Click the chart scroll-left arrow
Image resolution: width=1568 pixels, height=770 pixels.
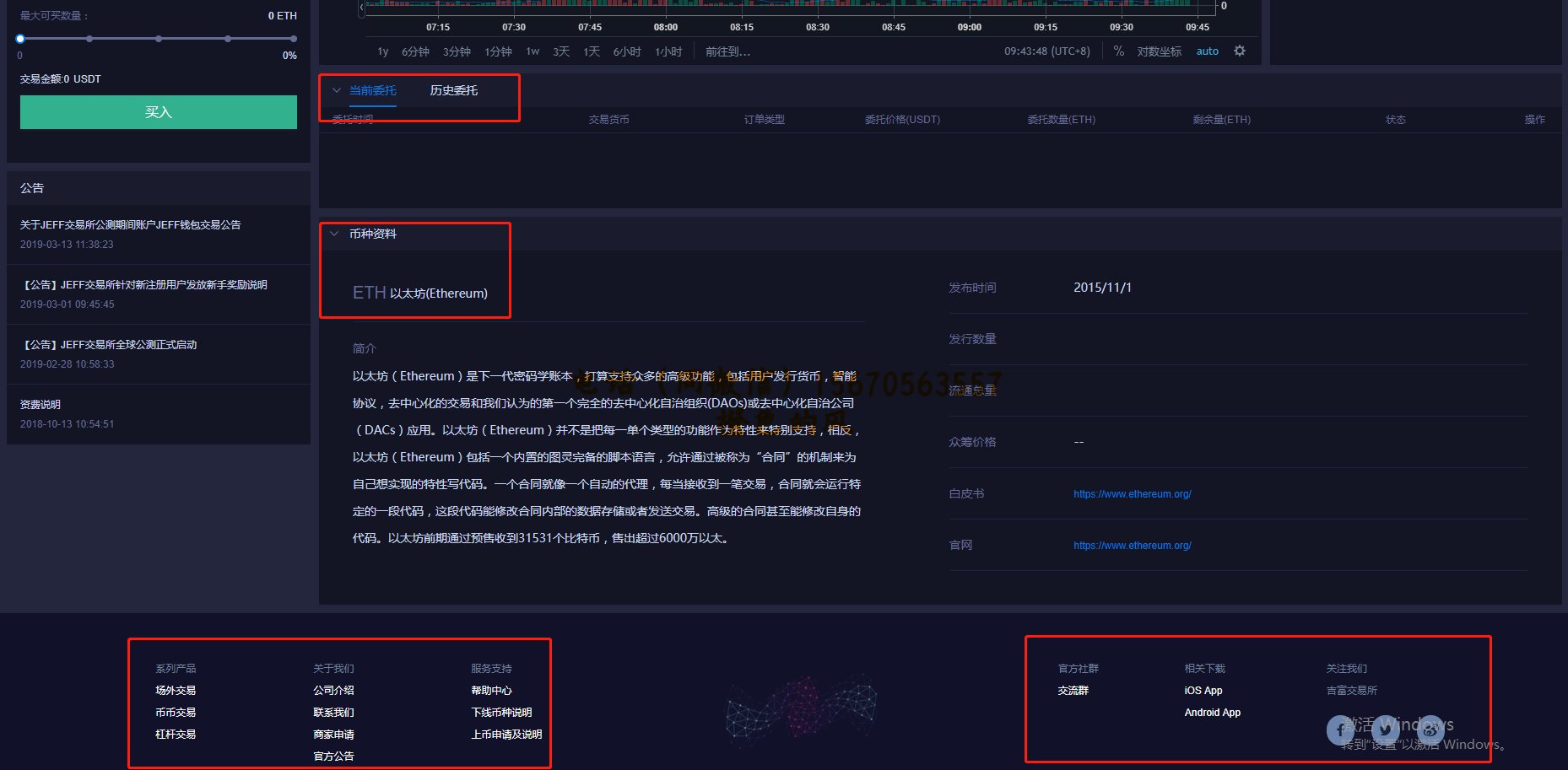click(362, 8)
